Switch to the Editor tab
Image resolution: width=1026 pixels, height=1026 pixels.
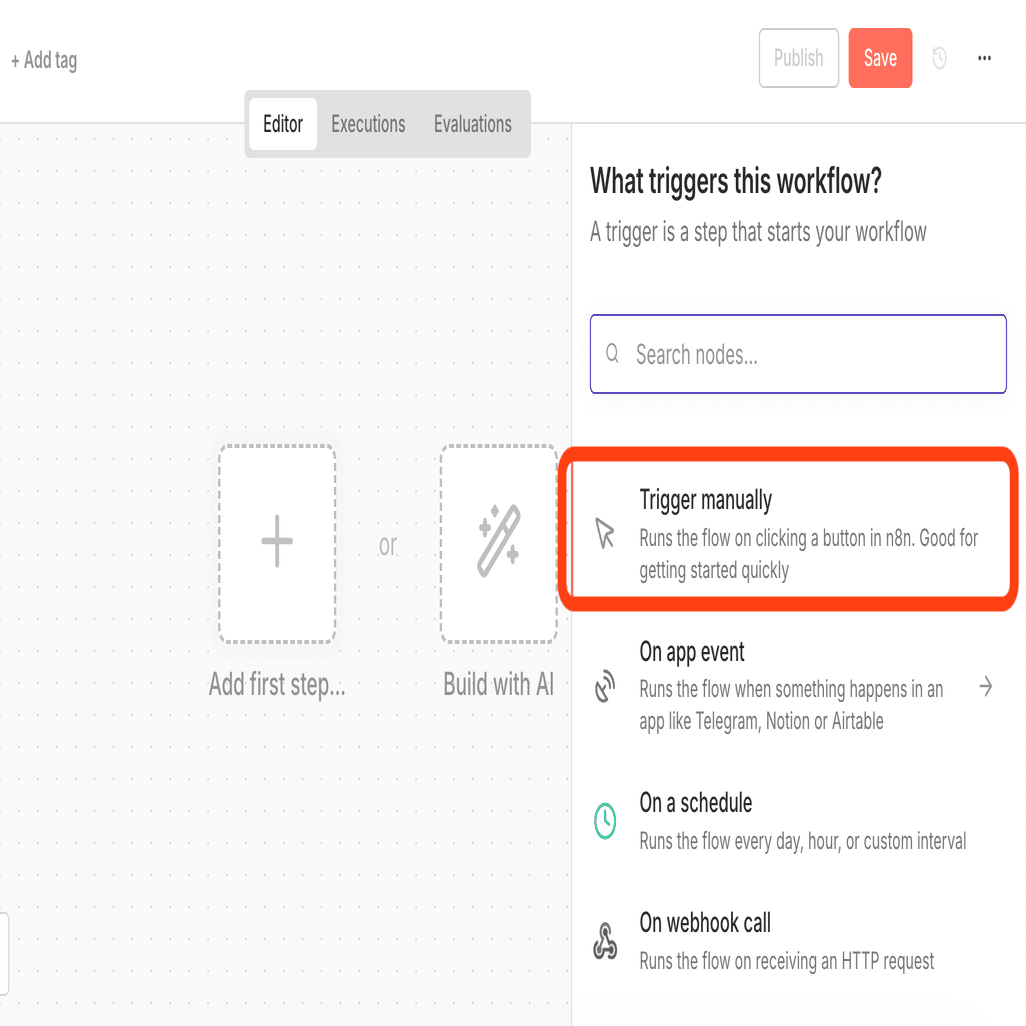(x=283, y=124)
